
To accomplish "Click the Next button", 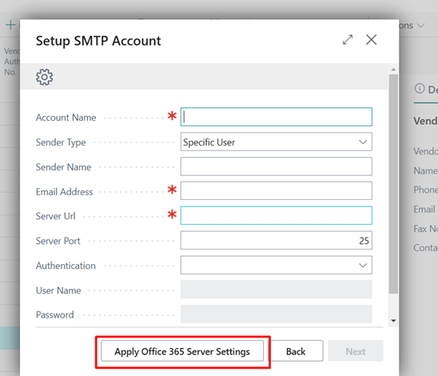I will 355,351.
